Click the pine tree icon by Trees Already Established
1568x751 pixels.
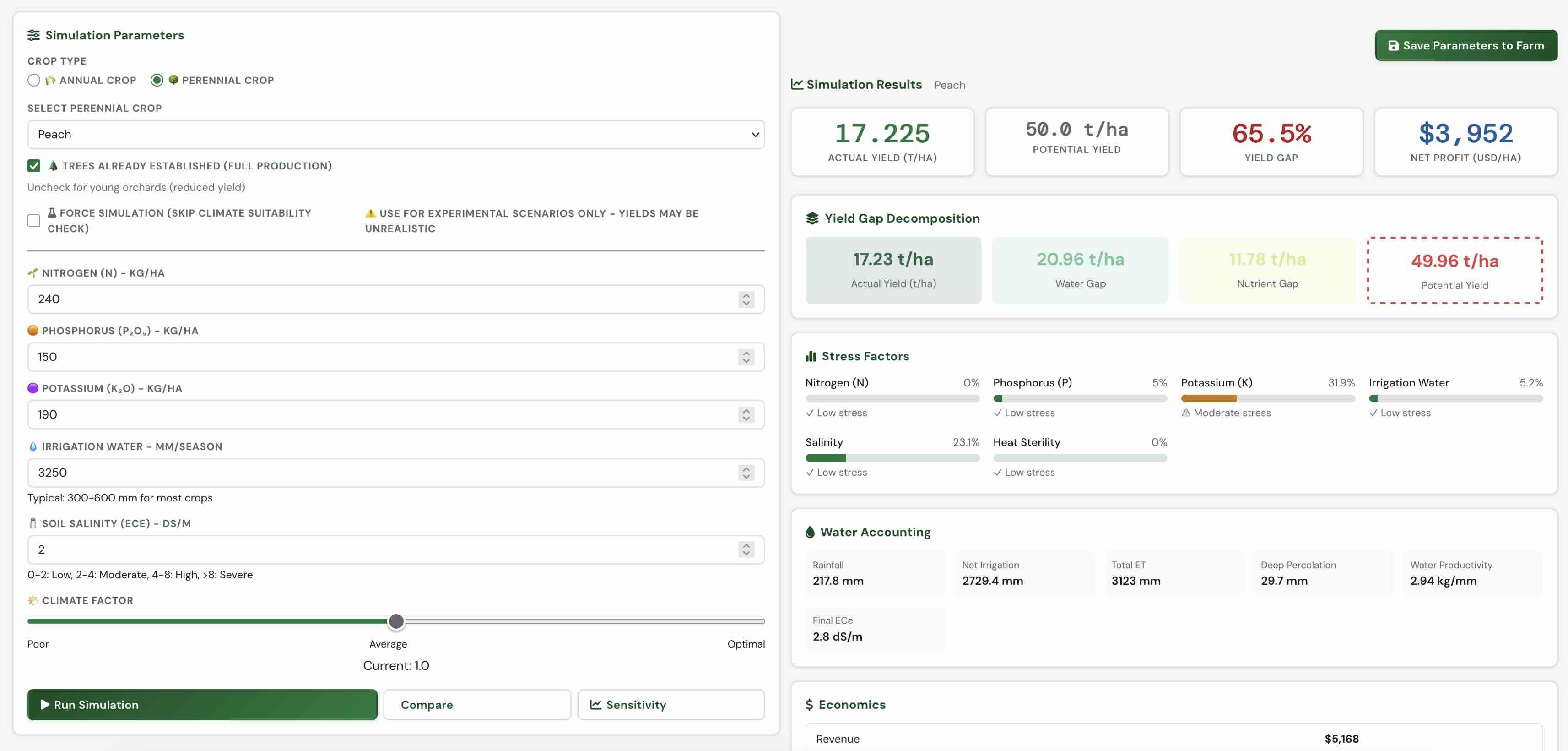(53, 166)
